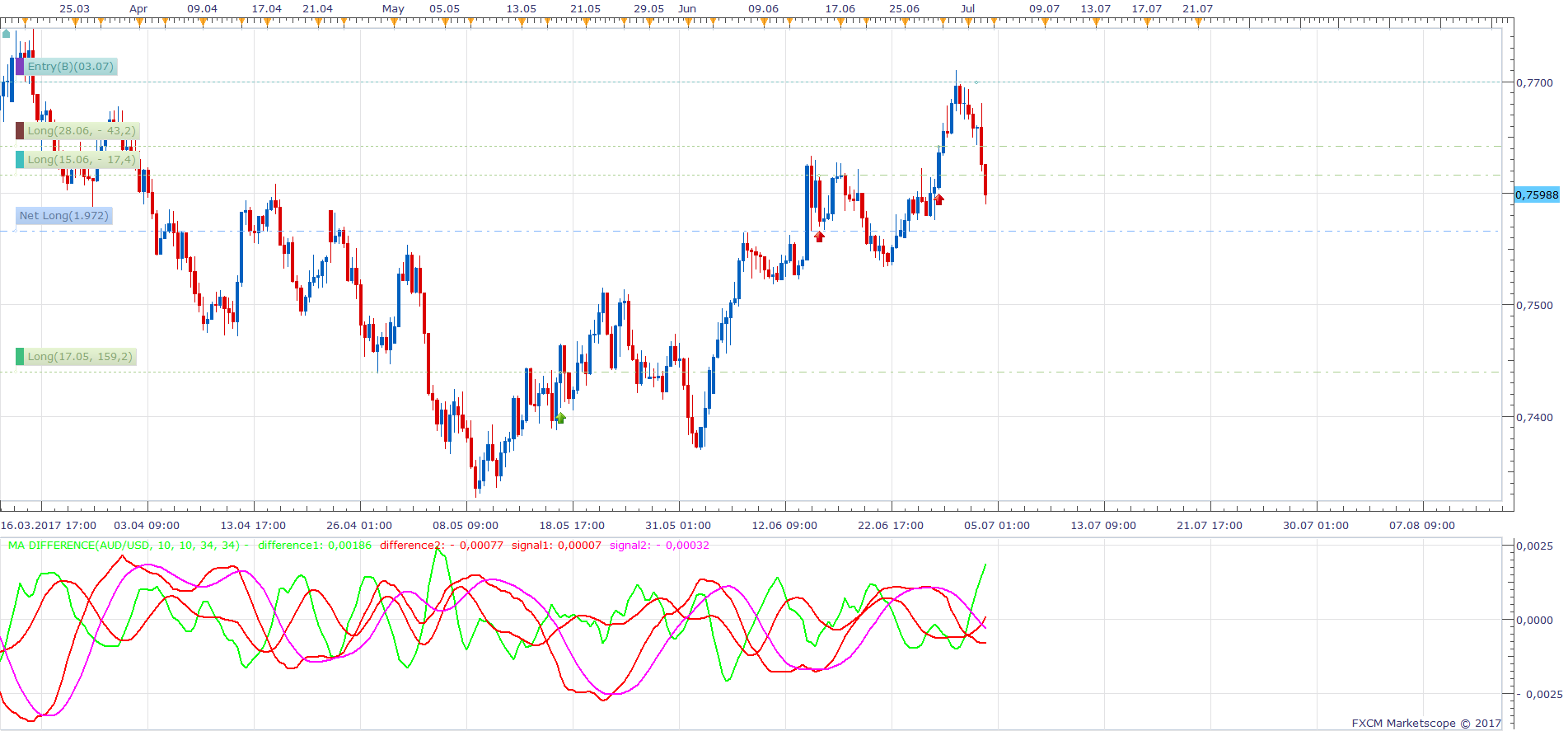This screenshot has height=731, width=1568.
Task: Click teal swatch of Long(15.06, -17,4) label
Action: pos(20,160)
